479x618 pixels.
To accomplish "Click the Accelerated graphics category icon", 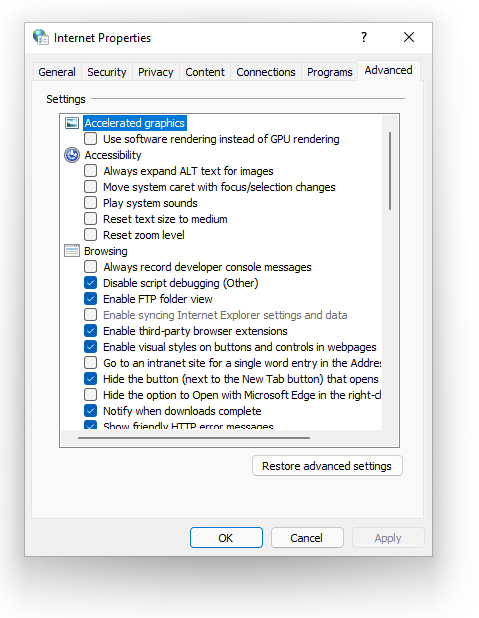I will 72,123.
